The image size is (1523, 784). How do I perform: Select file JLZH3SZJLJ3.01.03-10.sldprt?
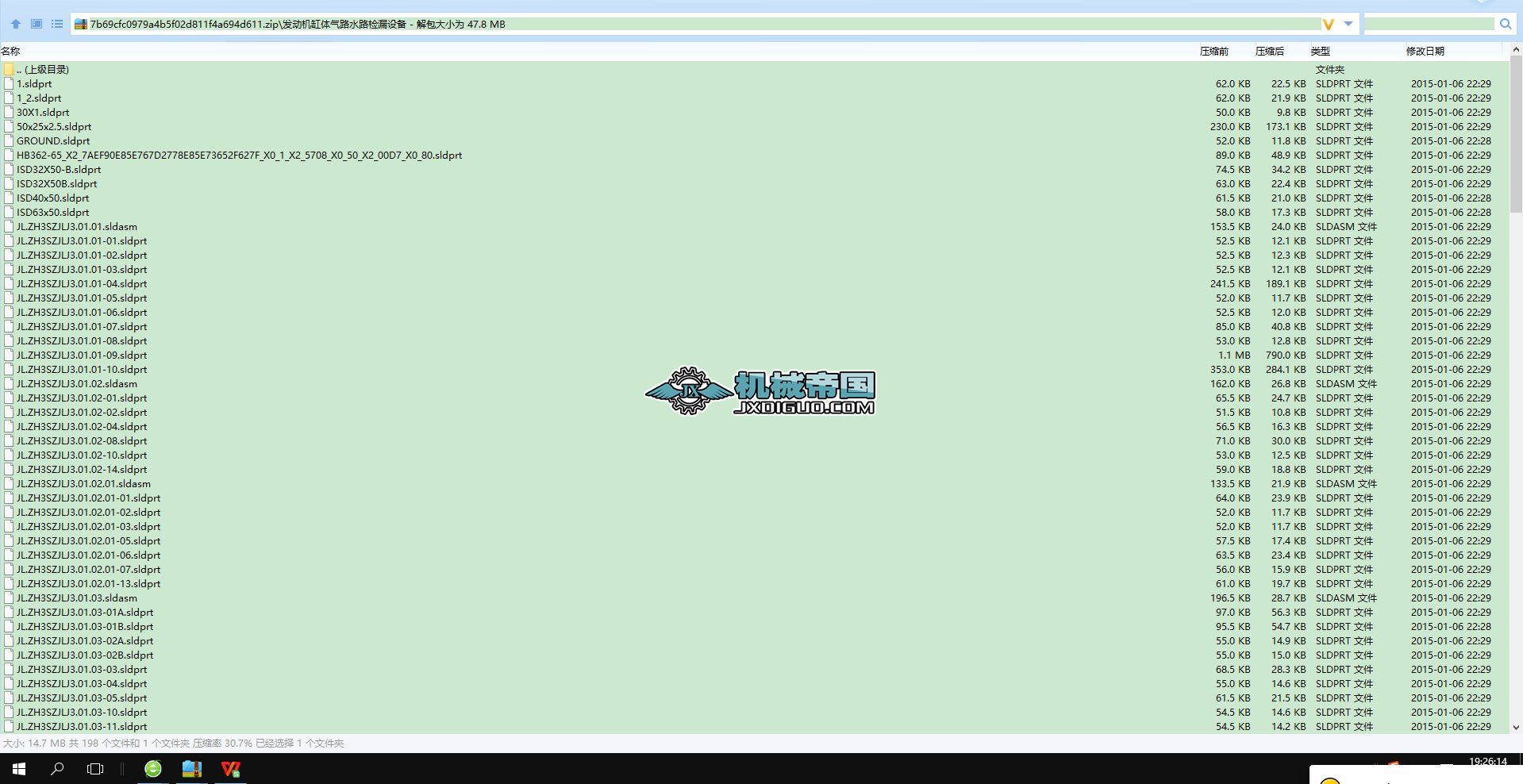coord(82,713)
